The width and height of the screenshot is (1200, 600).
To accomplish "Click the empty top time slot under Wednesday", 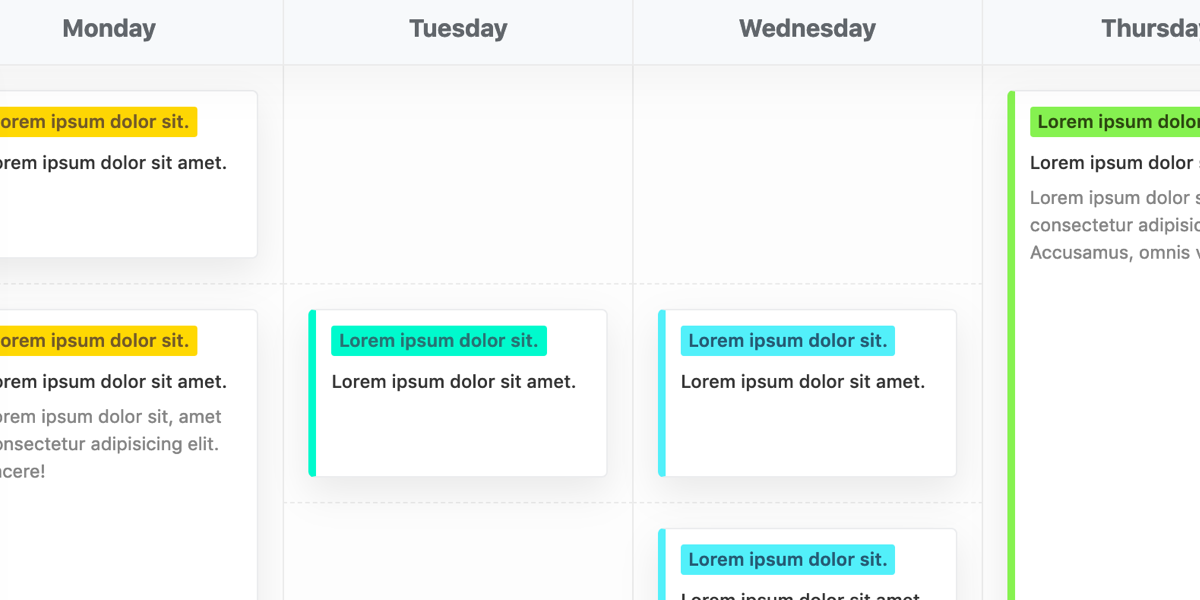I will point(807,175).
